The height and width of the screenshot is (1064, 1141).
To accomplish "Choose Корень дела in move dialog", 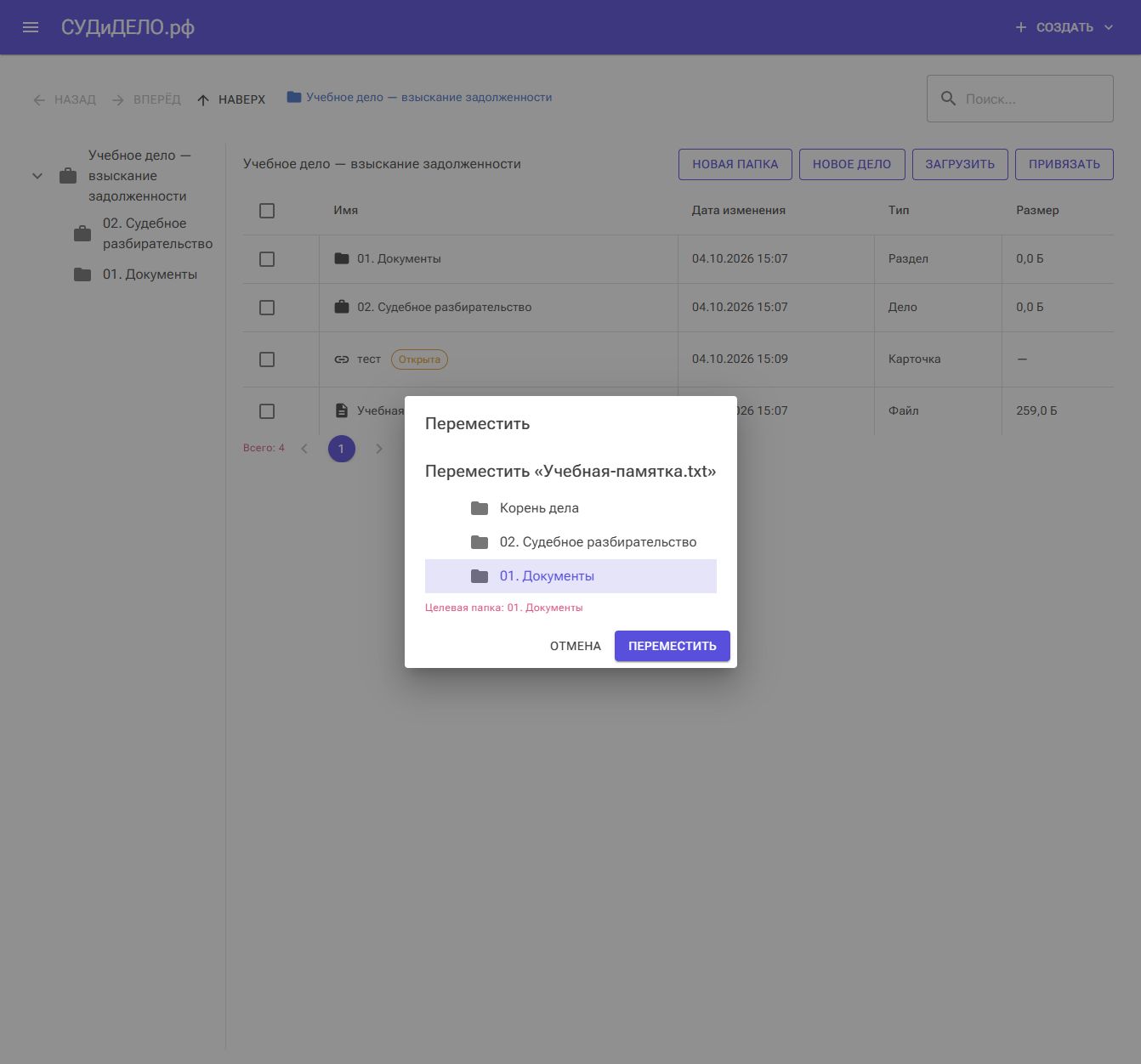I will pyautogui.click(x=570, y=508).
